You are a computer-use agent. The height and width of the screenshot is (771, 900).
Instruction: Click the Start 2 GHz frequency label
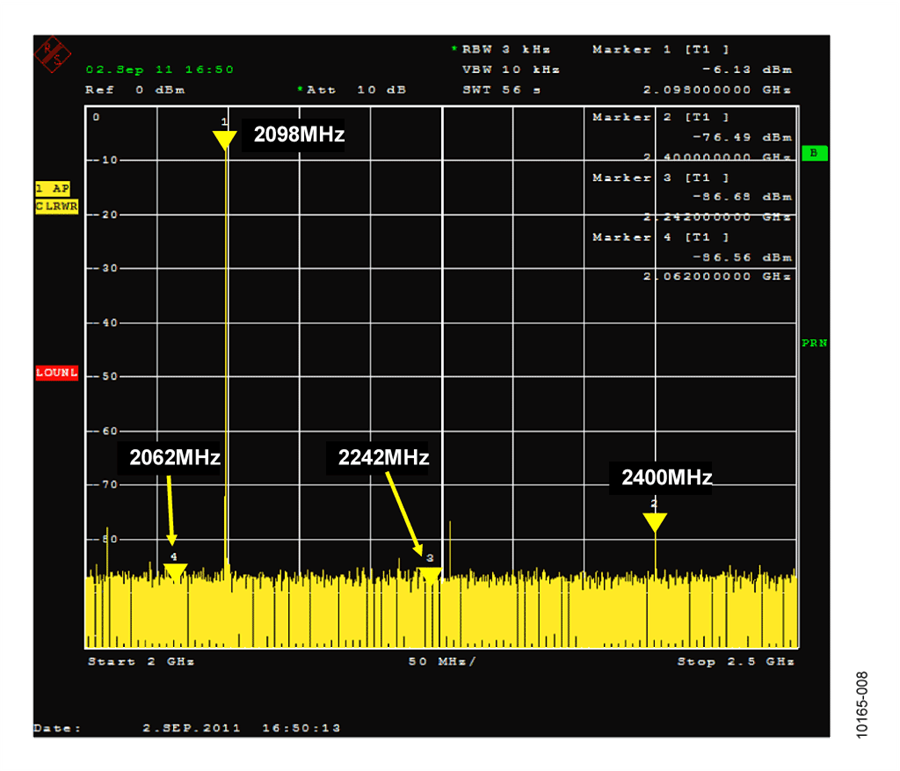tap(140, 662)
